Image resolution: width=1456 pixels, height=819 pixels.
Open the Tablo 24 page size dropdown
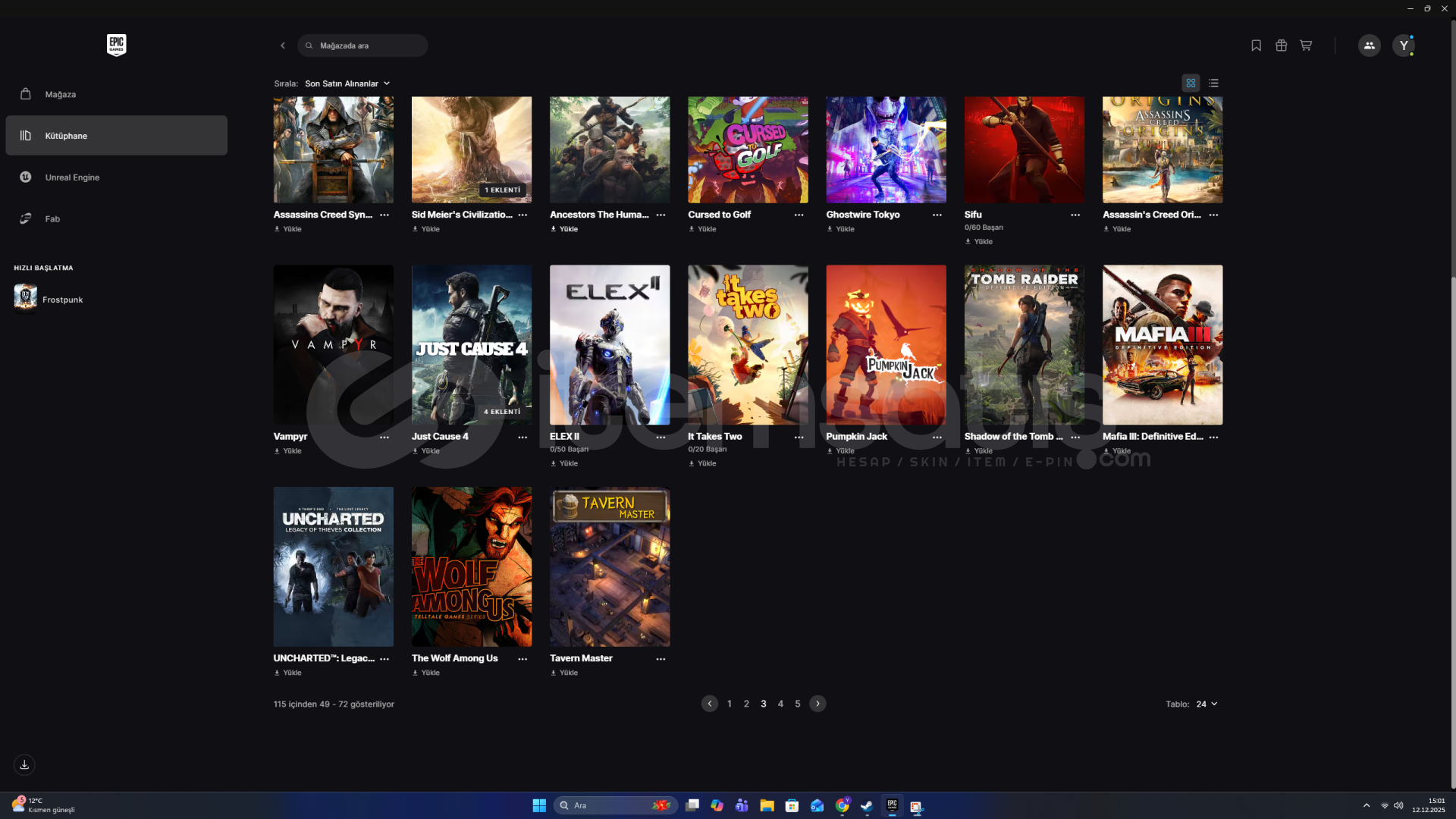[1207, 704]
